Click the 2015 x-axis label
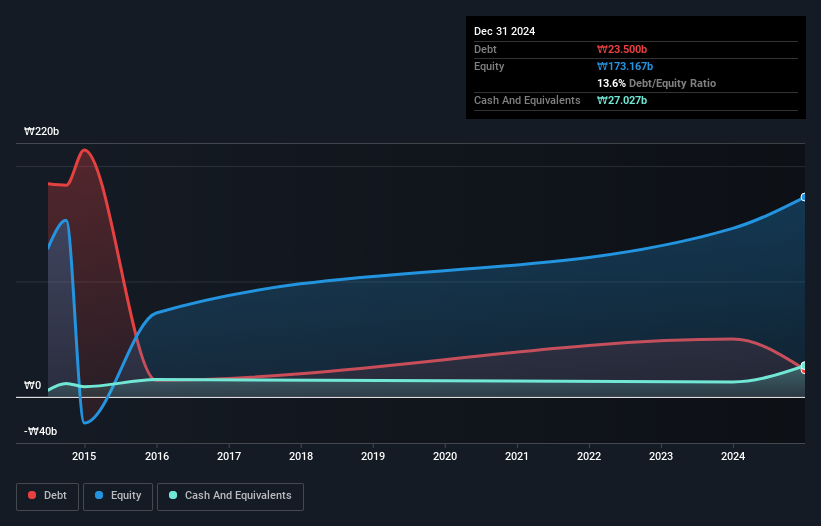The width and height of the screenshot is (821, 526). pyautogui.click(x=84, y=456)
